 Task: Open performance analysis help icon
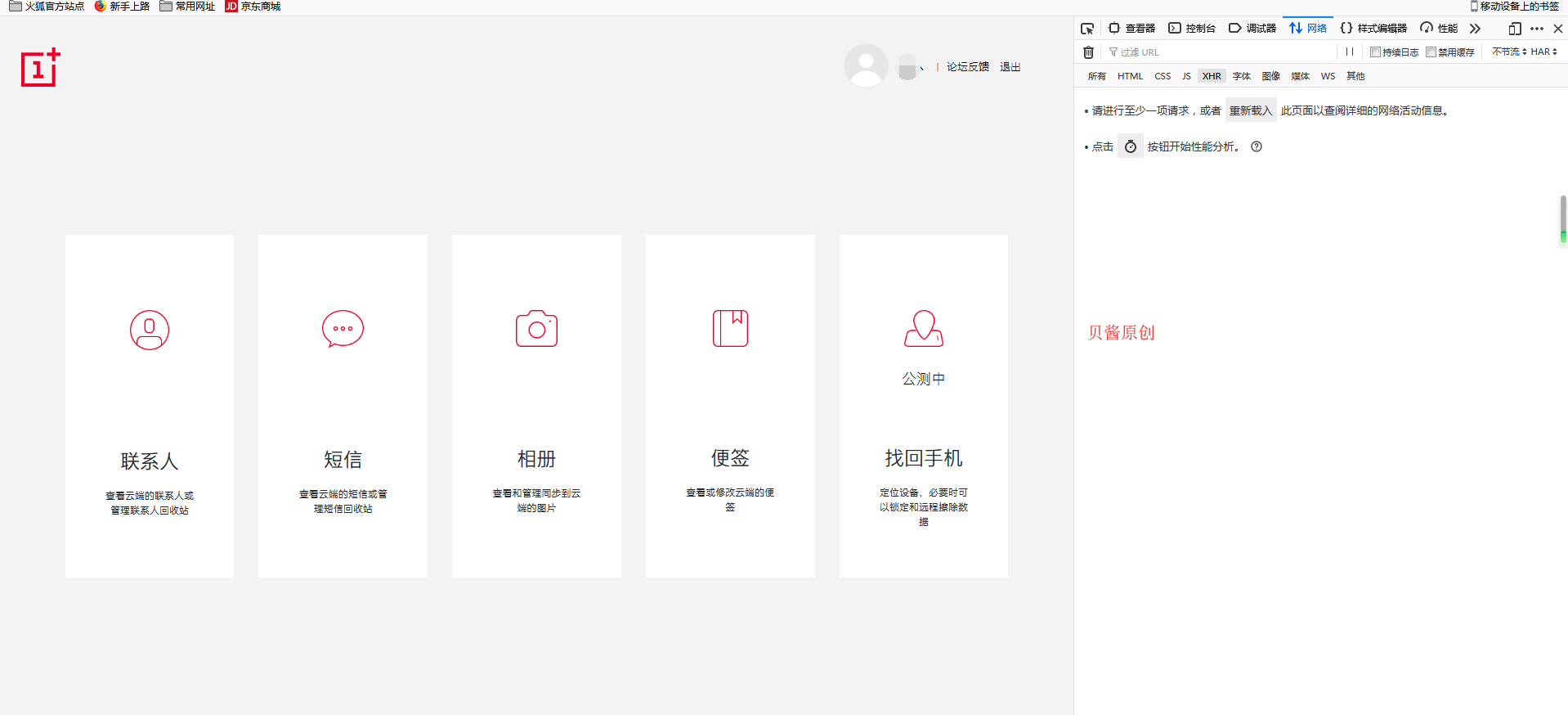(1257, 146)
